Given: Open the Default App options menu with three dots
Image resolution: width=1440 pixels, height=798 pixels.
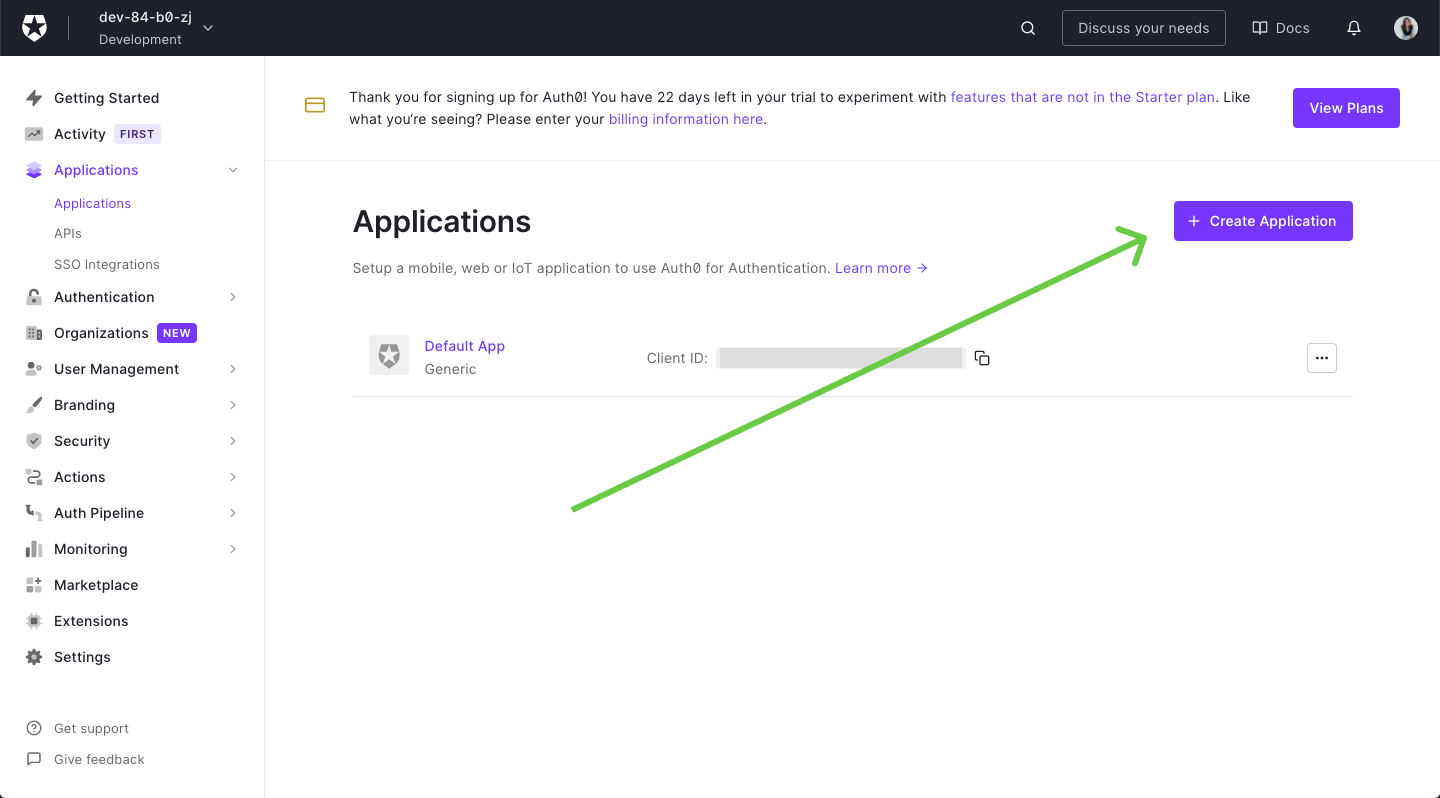Looking at the screenshot, I should [1321, 357].
